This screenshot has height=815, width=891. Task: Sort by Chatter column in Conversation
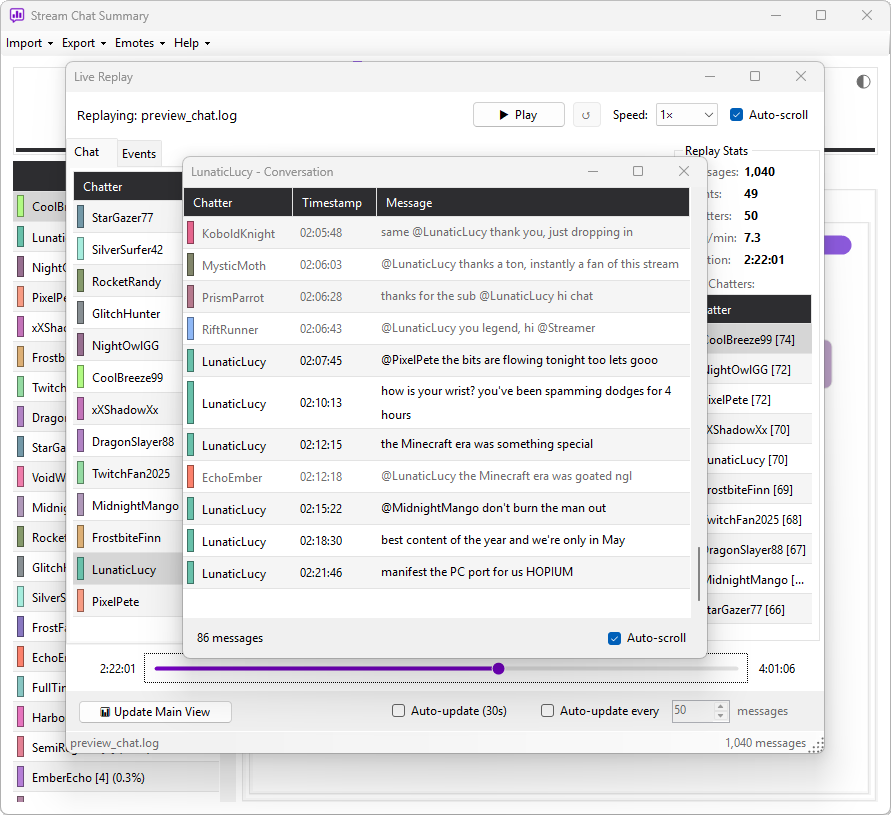[x=238, y=203]
